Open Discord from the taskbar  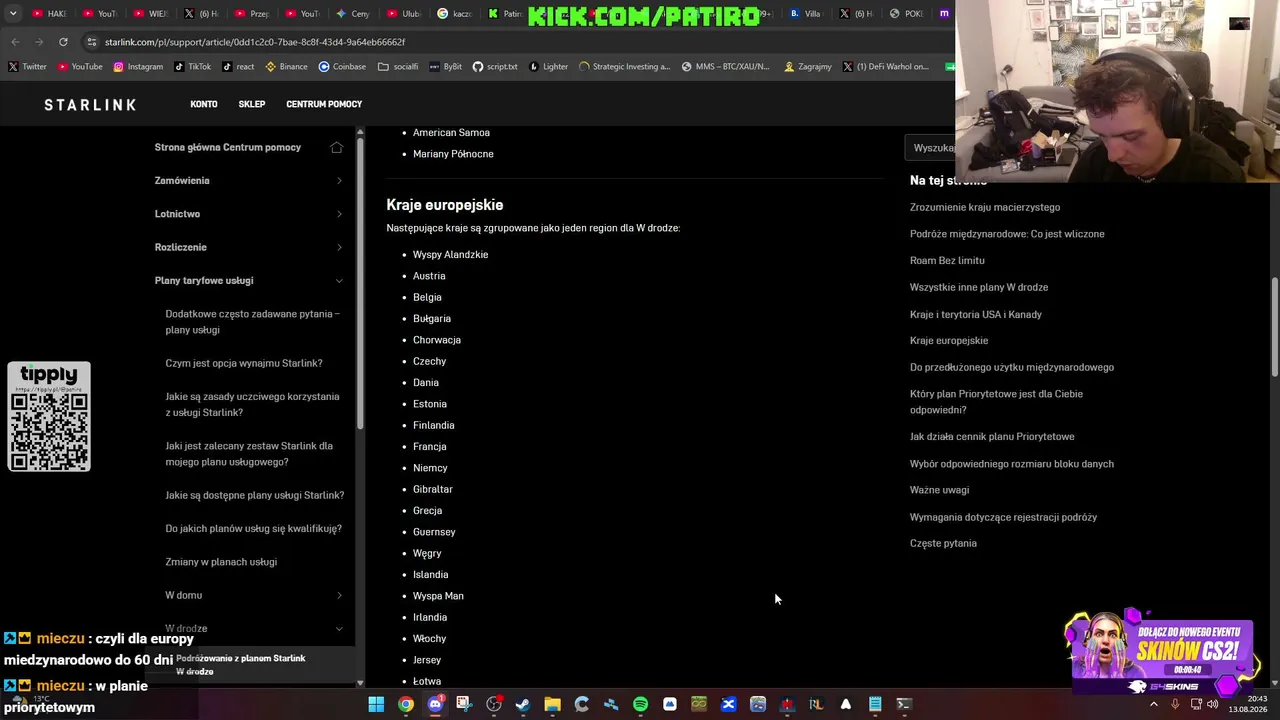pyautogui.click(x=435, y=704)
